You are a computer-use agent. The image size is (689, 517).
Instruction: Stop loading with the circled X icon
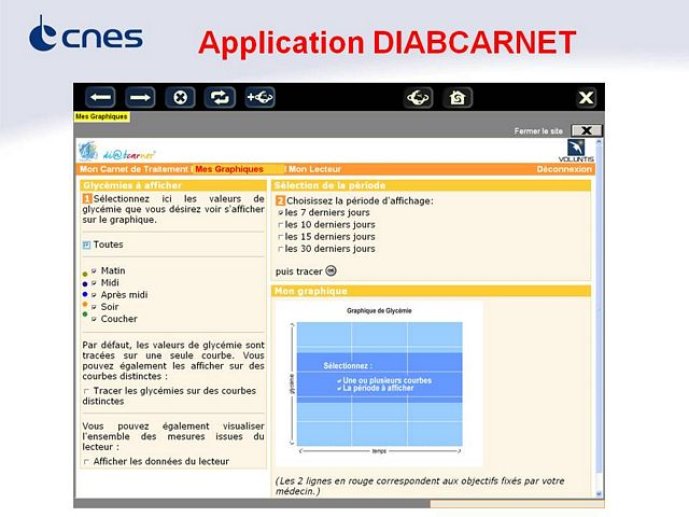[180, 98]
